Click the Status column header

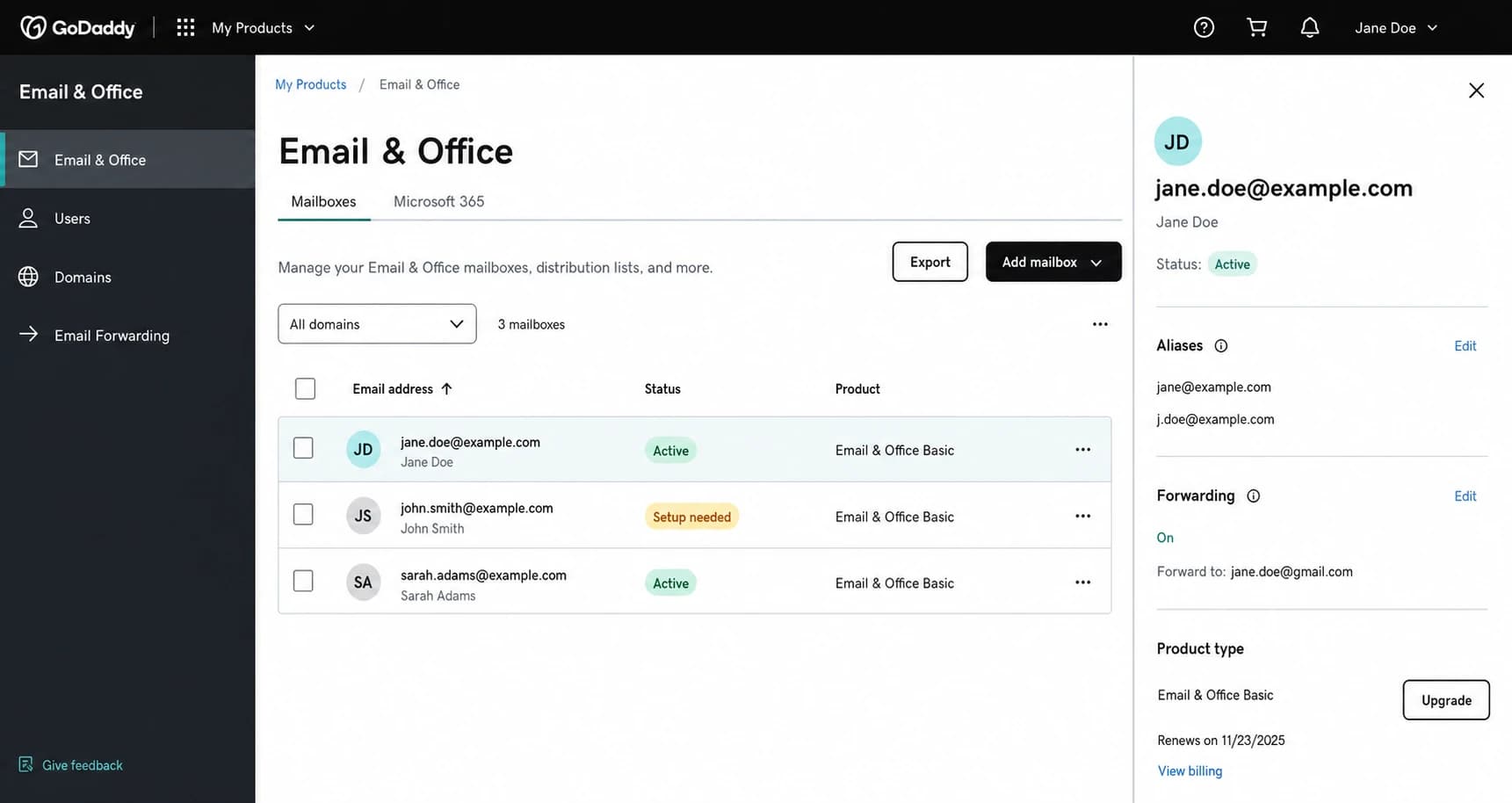662,388
